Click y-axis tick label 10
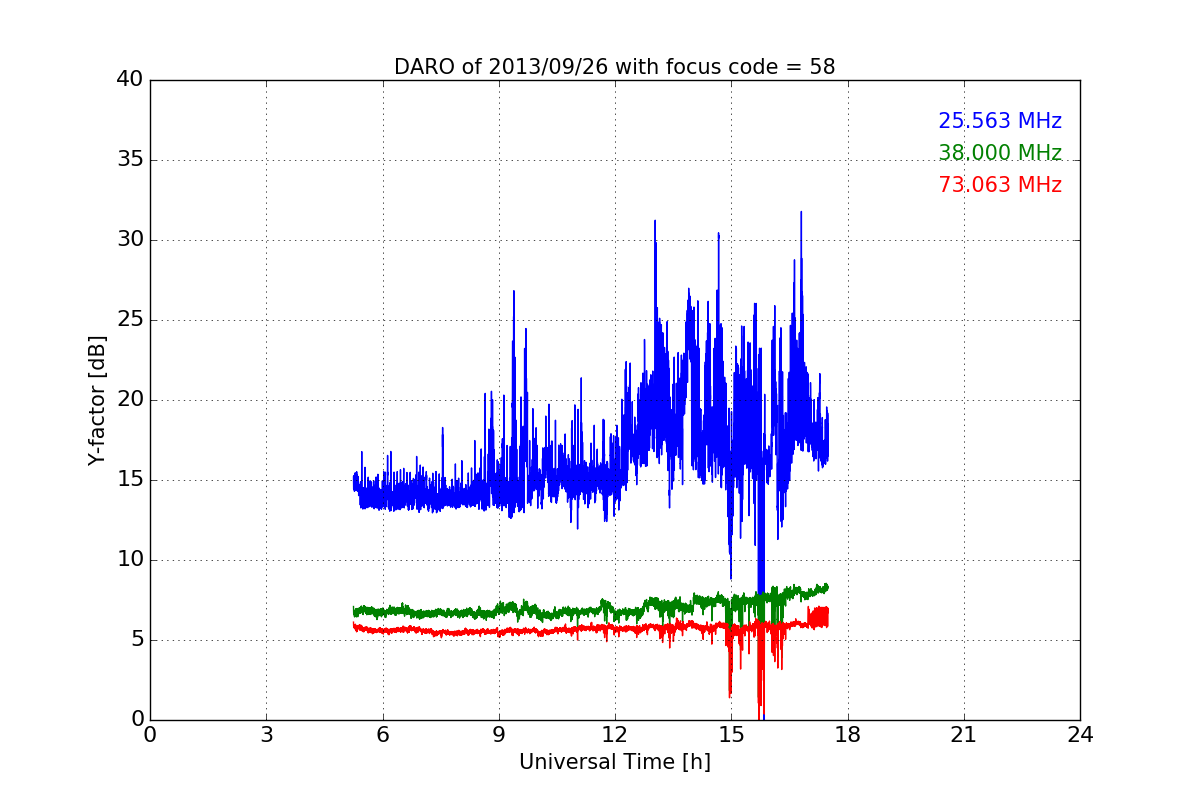The image size is (1200, 800). pyautogui.click(x=130, y=560)
